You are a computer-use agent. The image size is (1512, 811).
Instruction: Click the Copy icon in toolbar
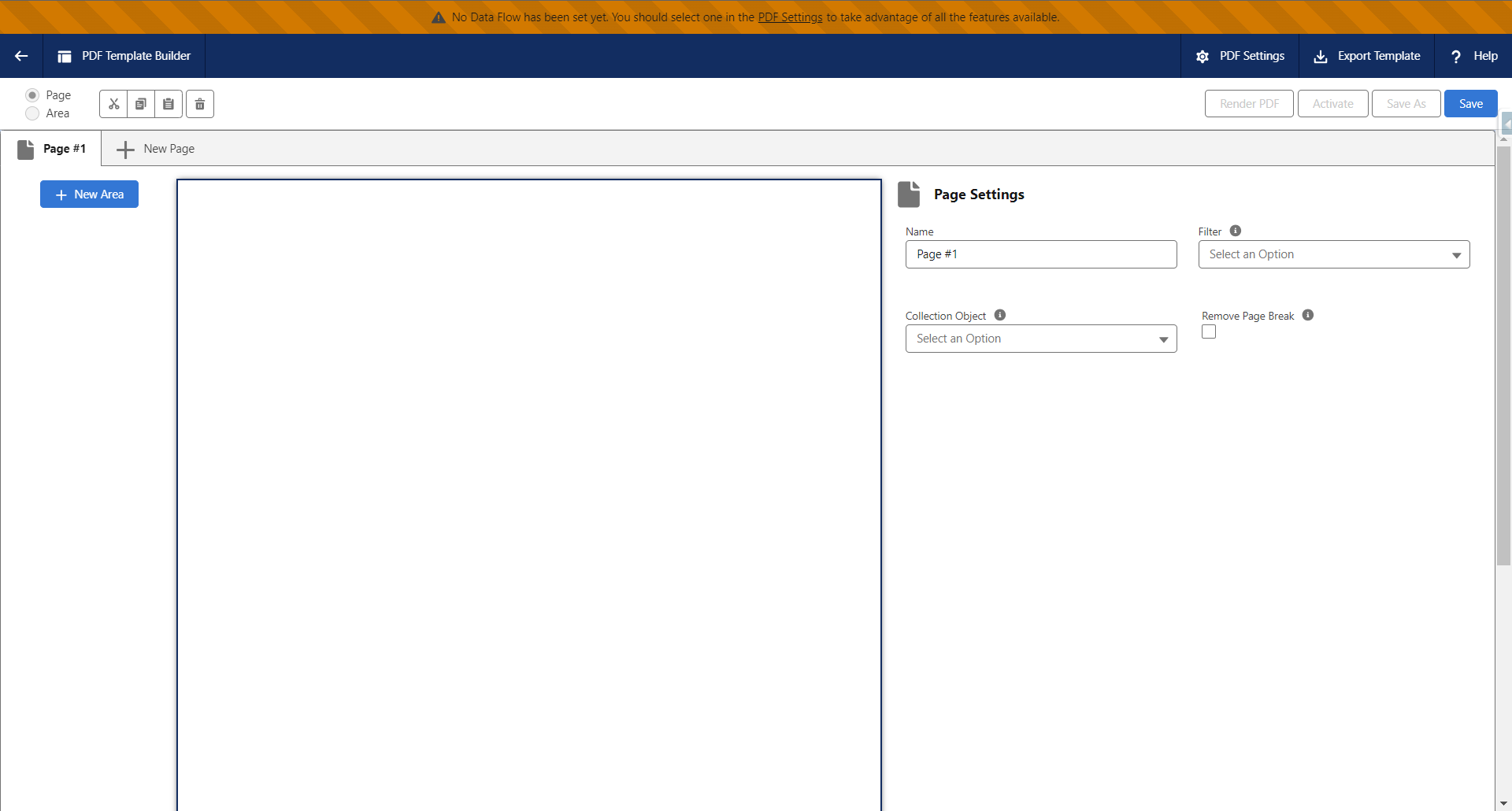pyautogui.click(x=141, y=104)
